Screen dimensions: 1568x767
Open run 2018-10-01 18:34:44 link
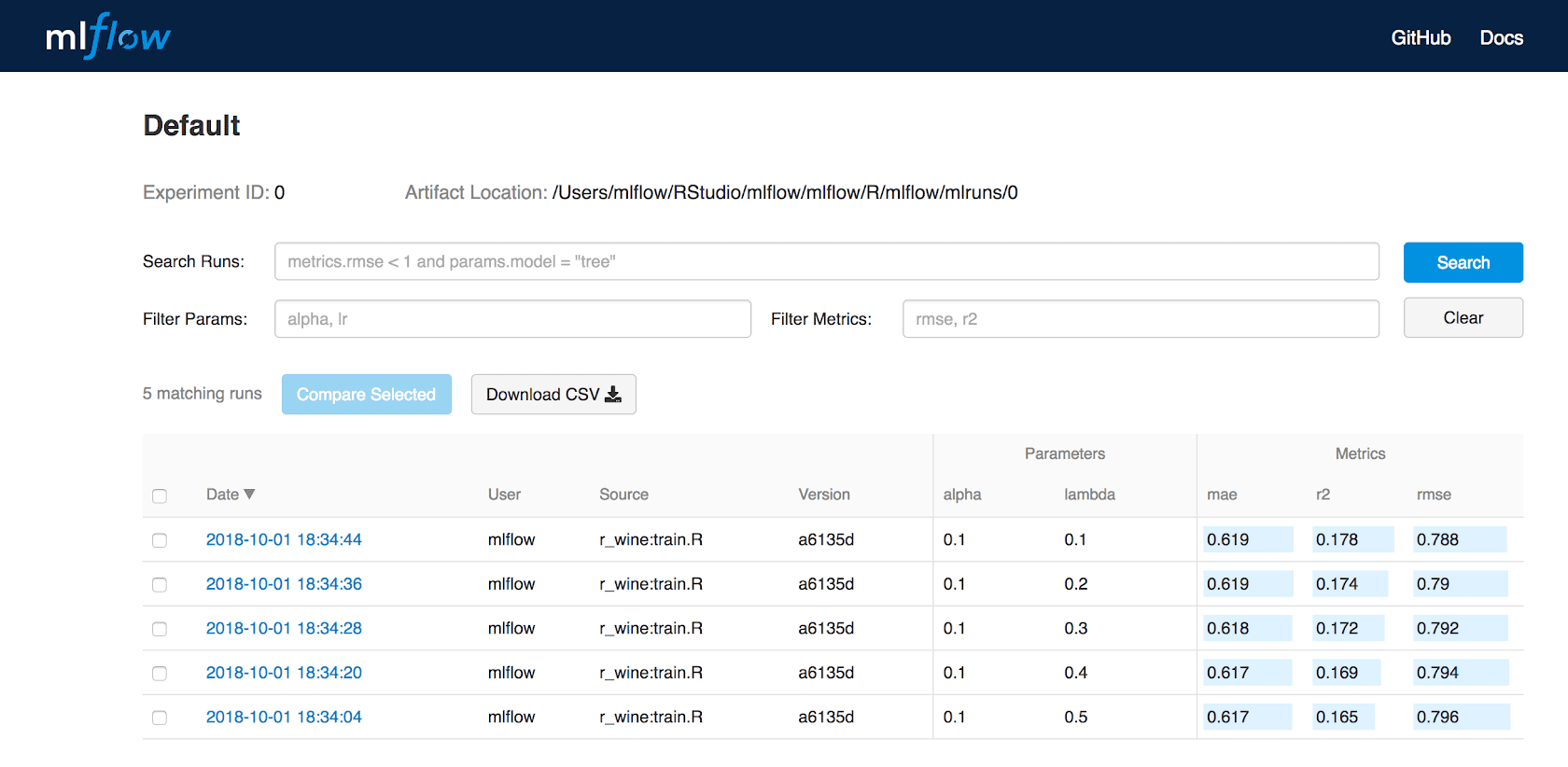tap(284, 540)
